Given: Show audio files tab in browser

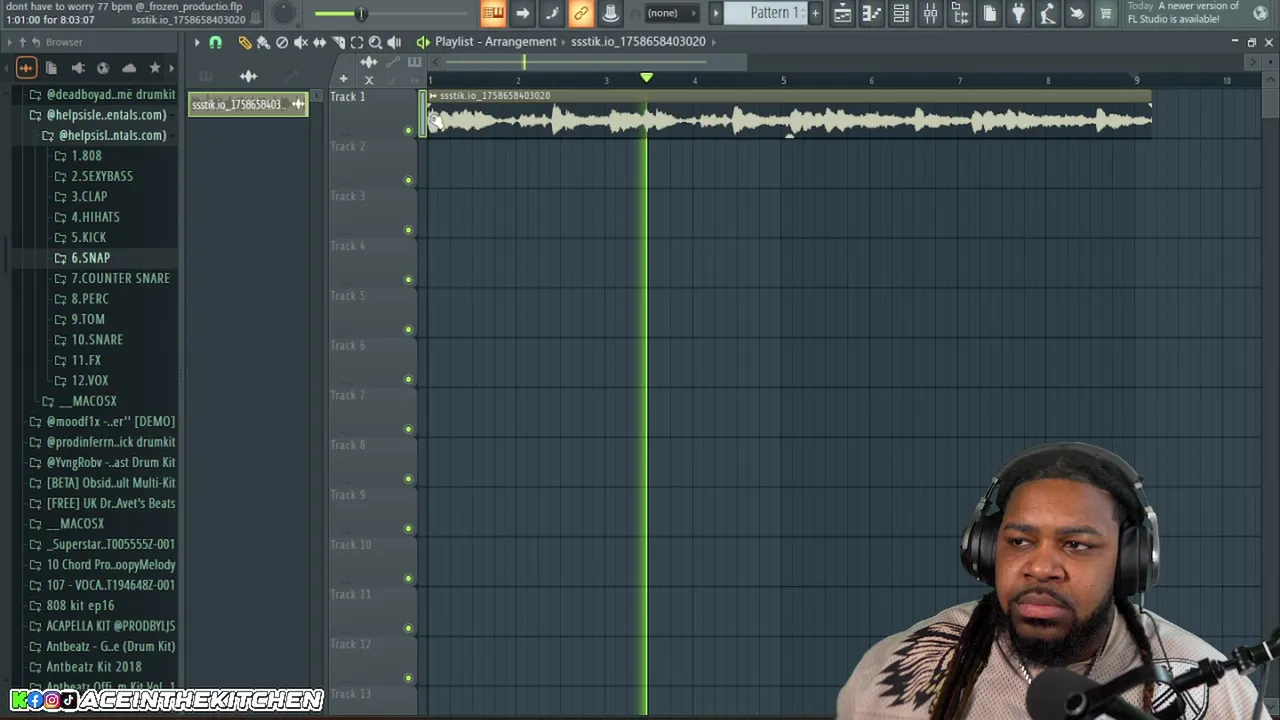Looking at the screenshot, I should tap(26, 68).
